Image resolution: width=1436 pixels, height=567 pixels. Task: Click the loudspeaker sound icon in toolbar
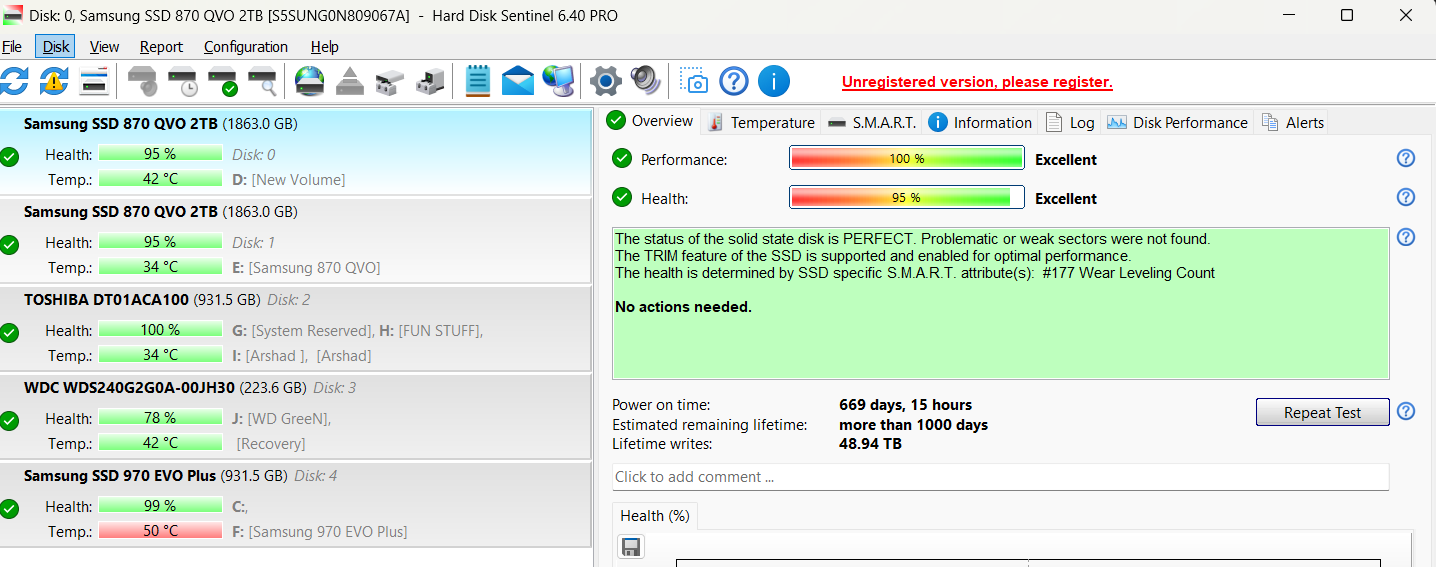[x=646, y=81]
